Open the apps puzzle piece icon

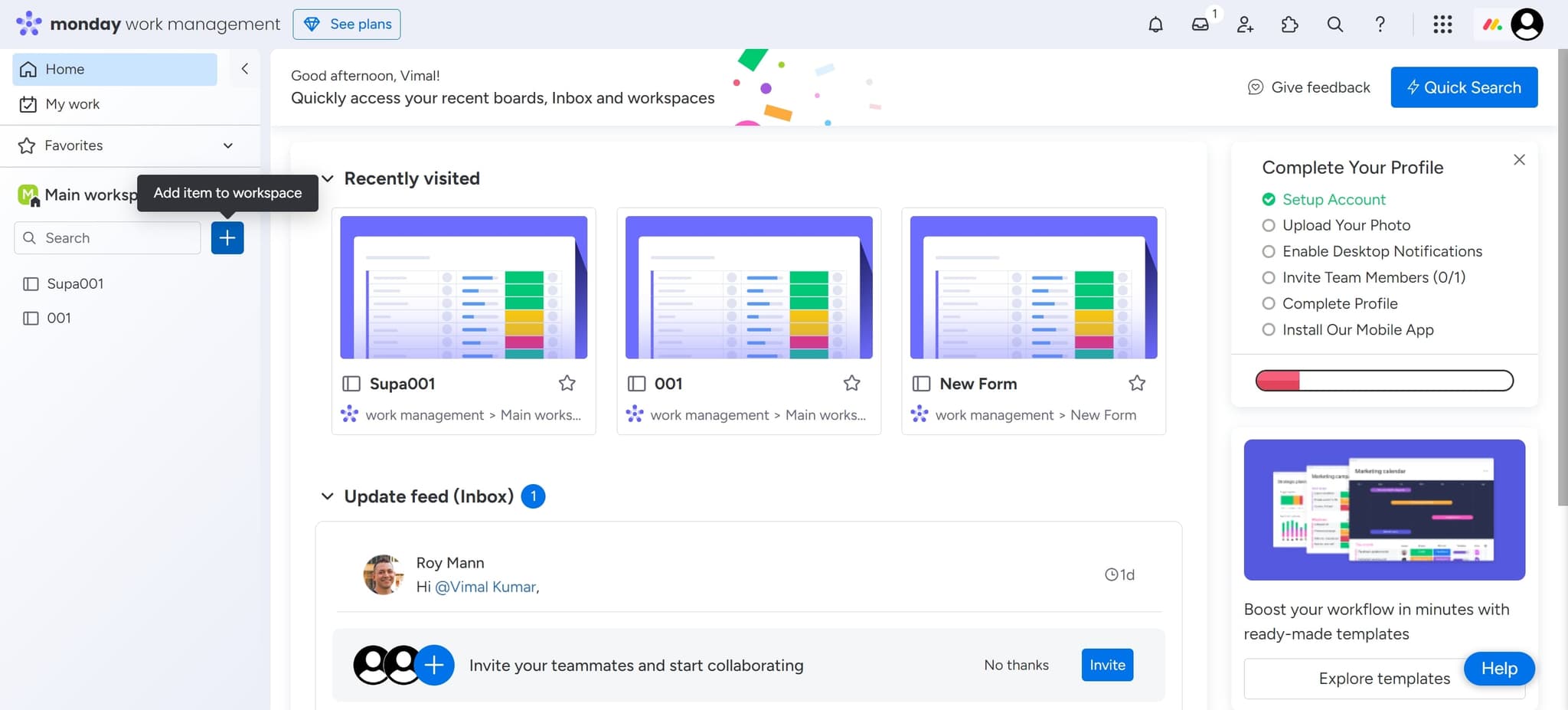pyautogui.click(x=1289, y=25)
